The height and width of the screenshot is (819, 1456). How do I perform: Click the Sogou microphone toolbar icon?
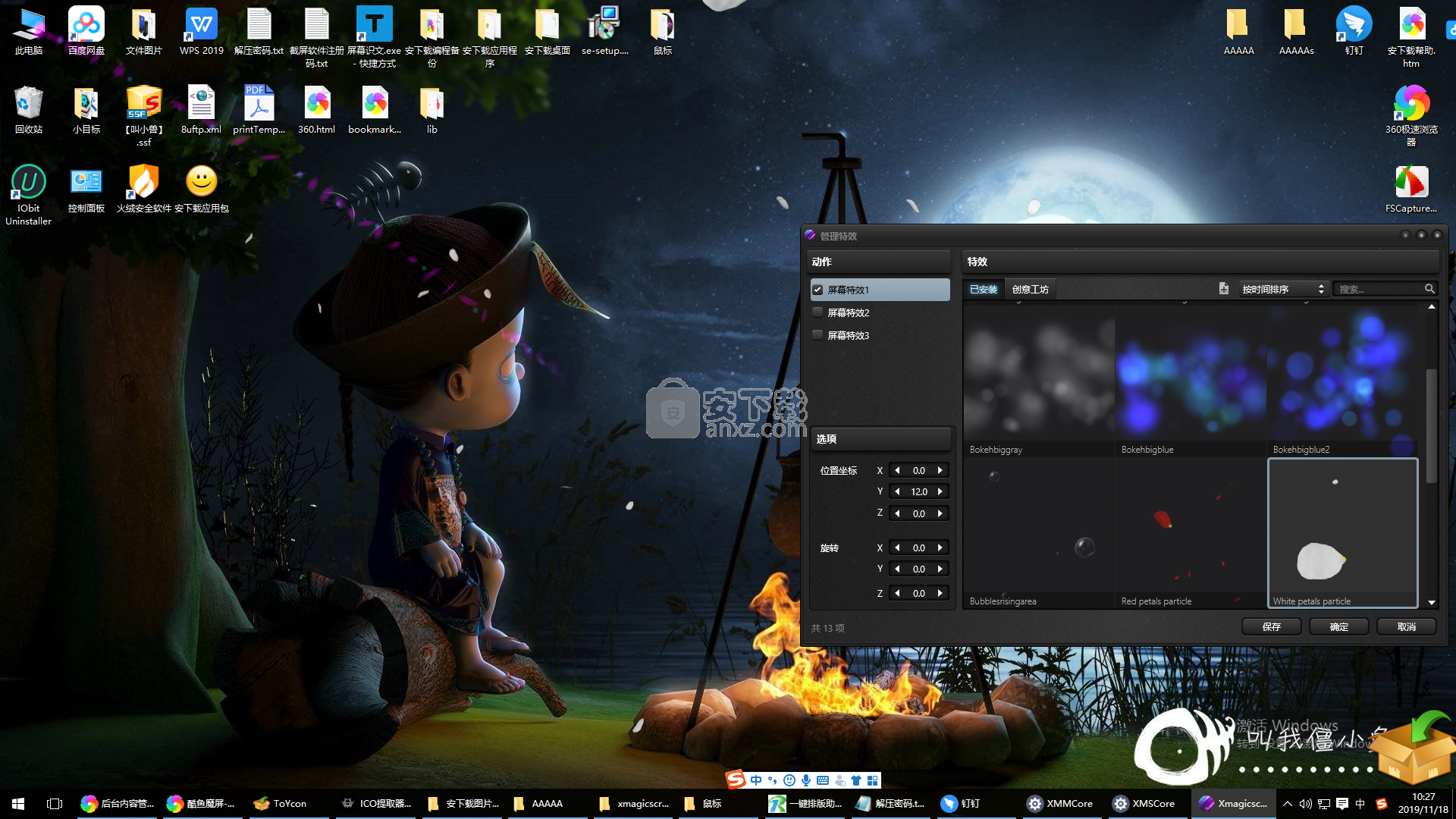click(x=806, y=780)
